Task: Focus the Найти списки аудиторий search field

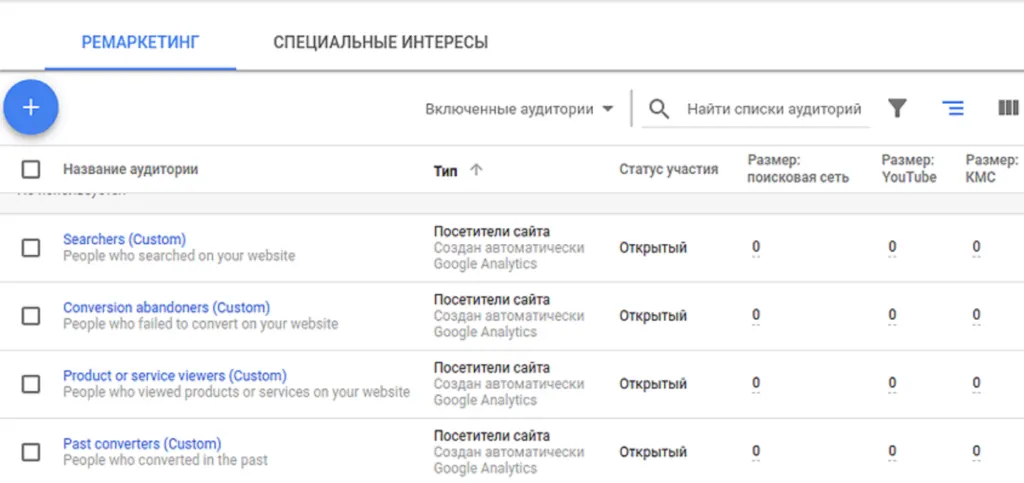Action: pyautogui.click(x=774, y=109)
